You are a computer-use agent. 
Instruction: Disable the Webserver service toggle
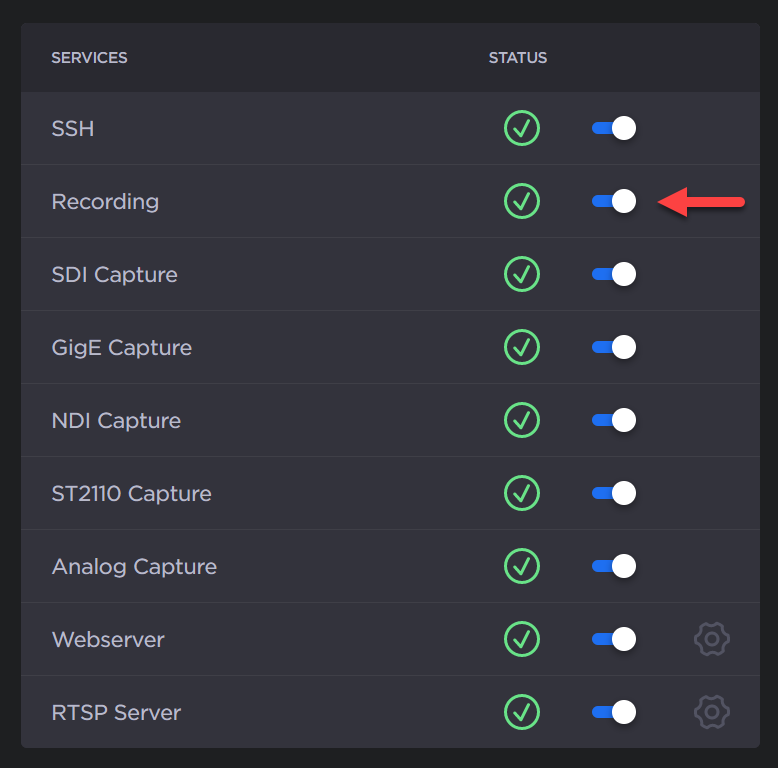(614, 639)
